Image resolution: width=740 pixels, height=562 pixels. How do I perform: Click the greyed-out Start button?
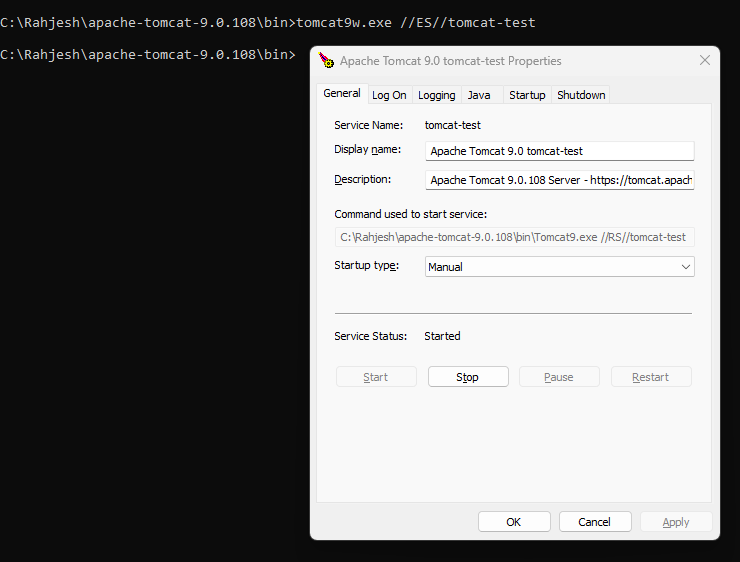click(376, 377)
